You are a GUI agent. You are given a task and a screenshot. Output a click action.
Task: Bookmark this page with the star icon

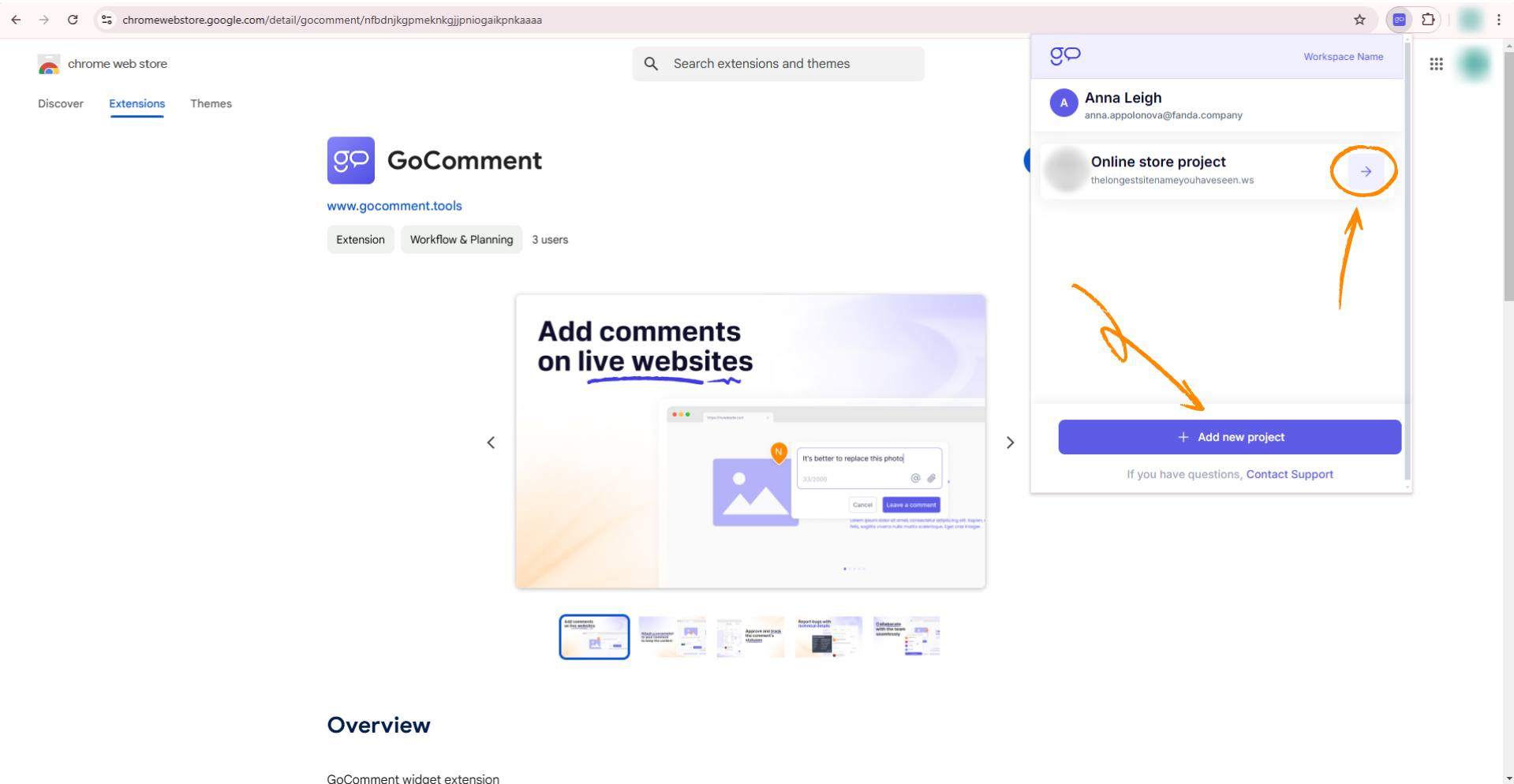point(1359,20)
